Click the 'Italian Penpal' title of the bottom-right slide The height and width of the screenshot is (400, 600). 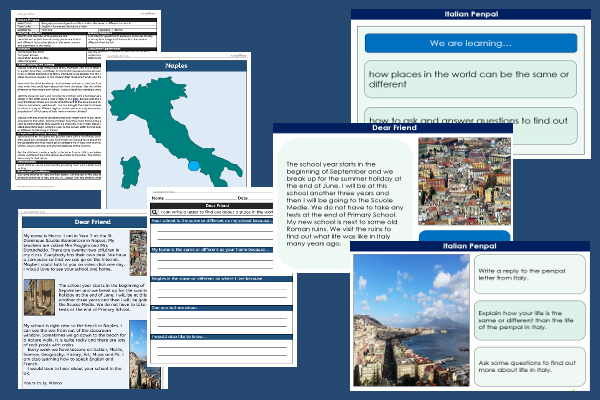(x=470, y=246)
